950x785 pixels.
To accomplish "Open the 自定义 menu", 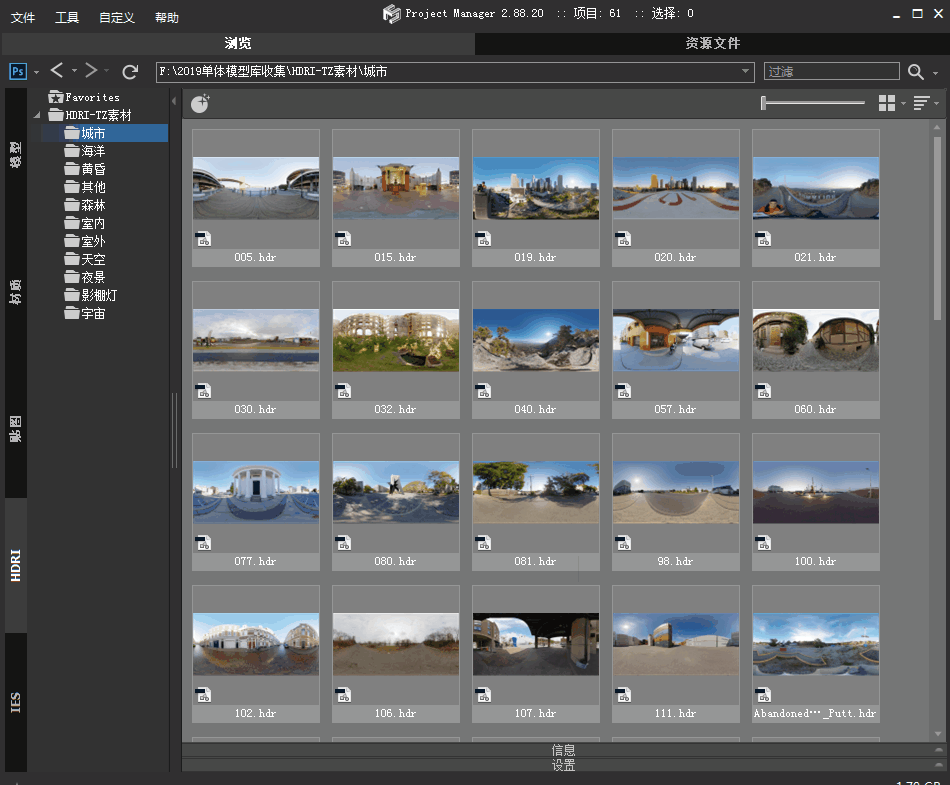I will [117, 18].
